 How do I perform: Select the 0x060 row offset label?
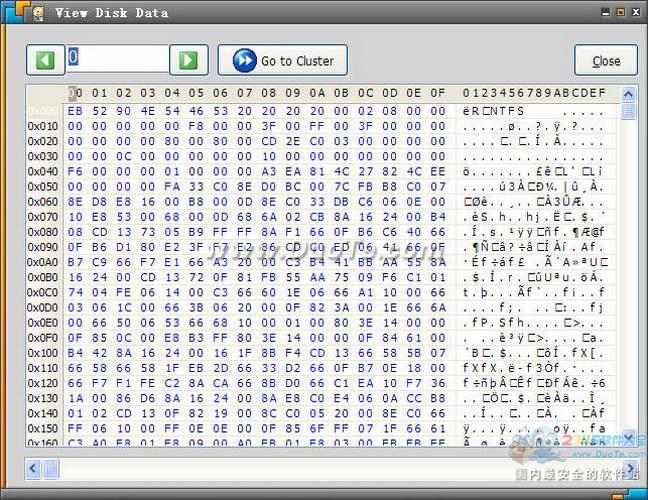[43, 202]
